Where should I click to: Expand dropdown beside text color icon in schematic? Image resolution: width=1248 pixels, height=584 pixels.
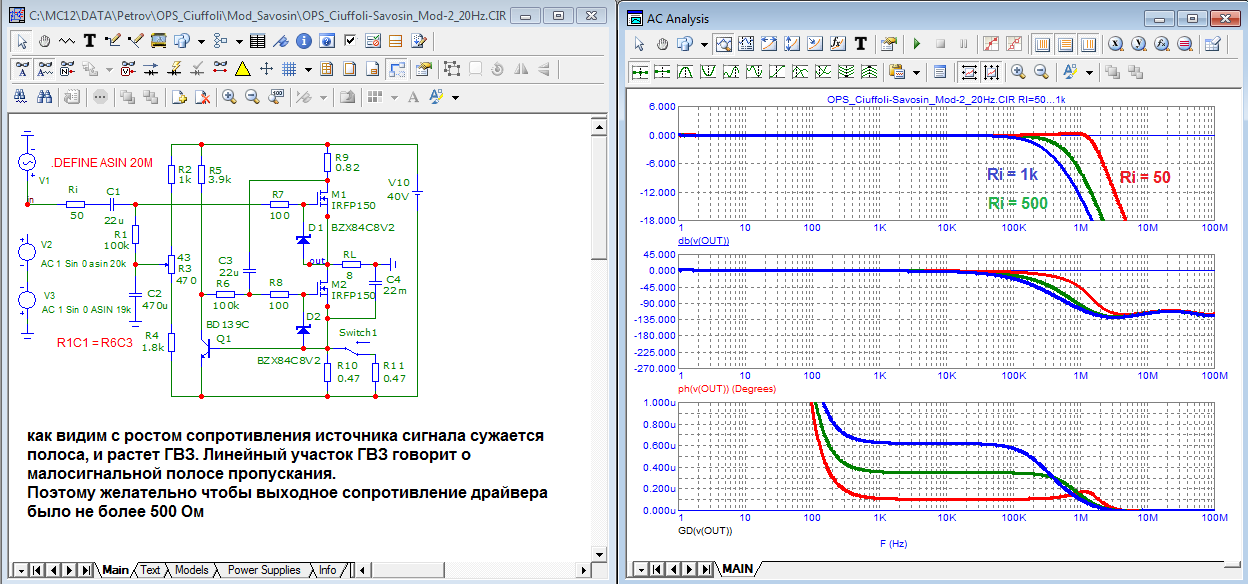point(456,97)
